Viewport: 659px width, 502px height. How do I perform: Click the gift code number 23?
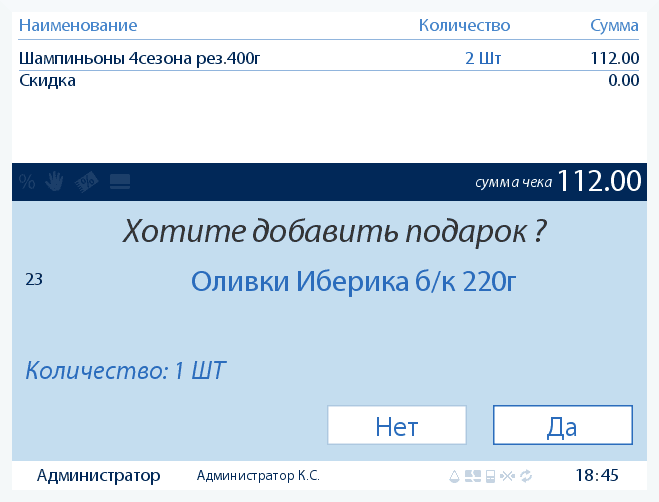34,280
